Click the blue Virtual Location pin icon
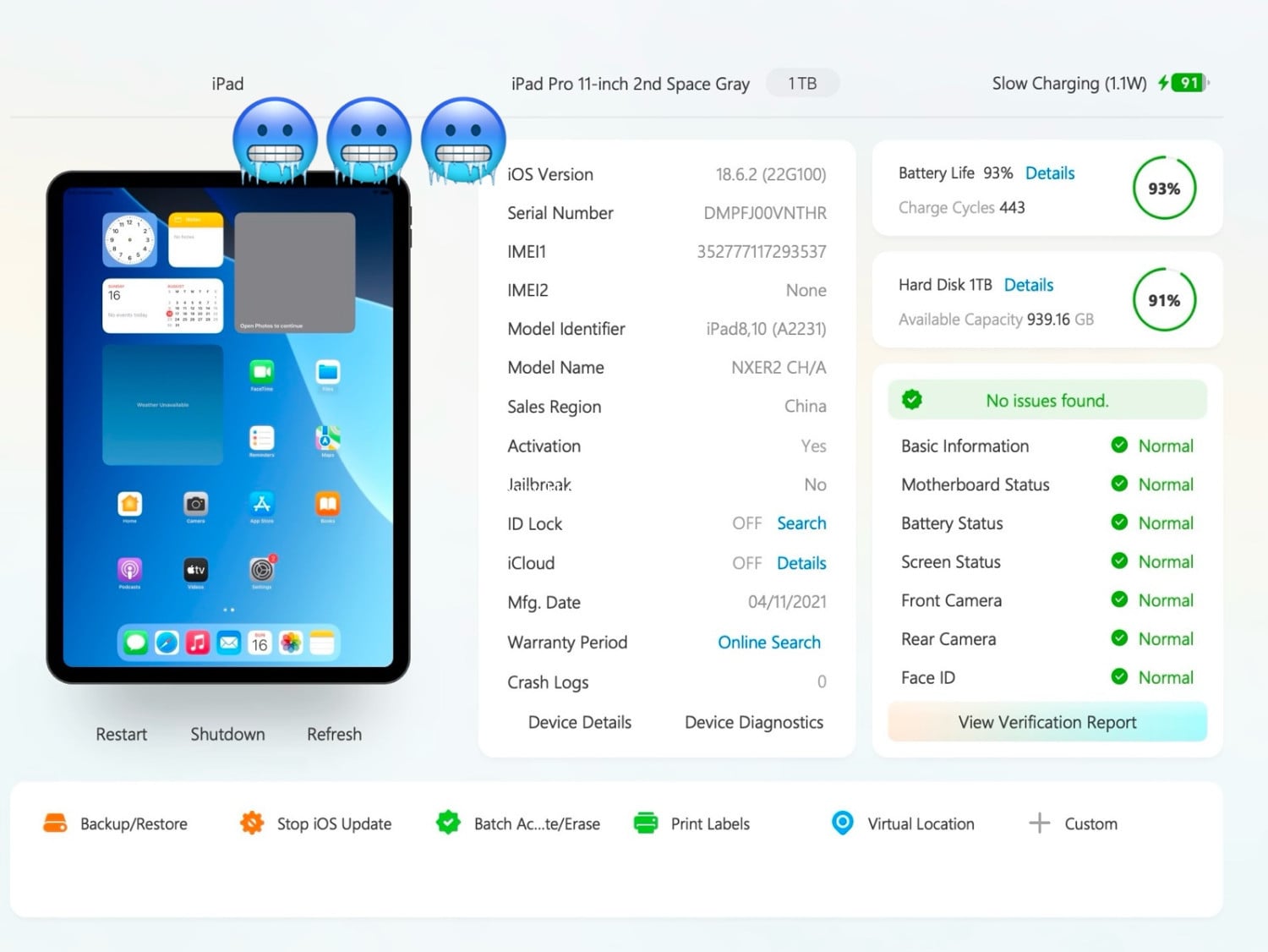This screenshot has width=1268, height=952. (843, 823)
